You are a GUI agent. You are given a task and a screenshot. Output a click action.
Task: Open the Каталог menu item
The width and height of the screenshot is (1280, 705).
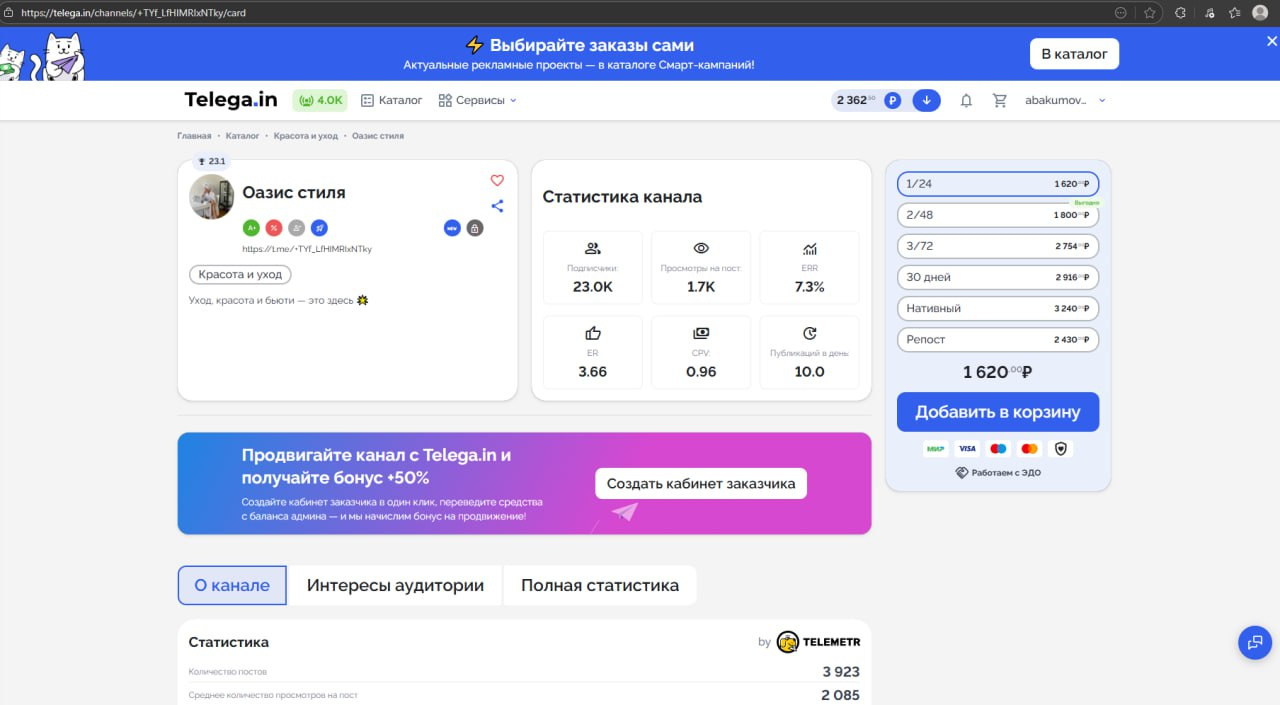pyautogui.click(x=392, y=100)
